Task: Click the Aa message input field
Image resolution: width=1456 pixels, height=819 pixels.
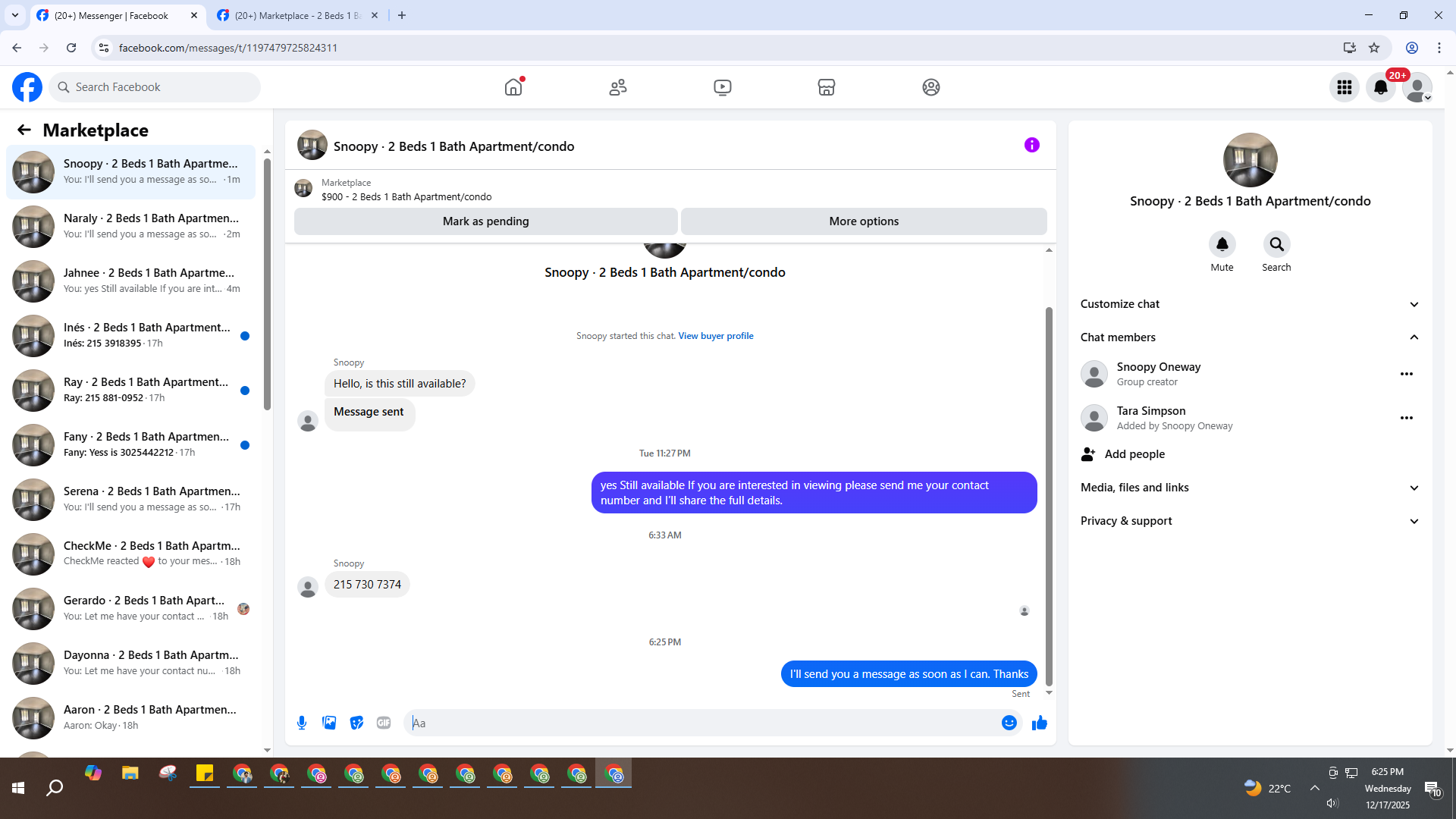Action: [701, 723]
